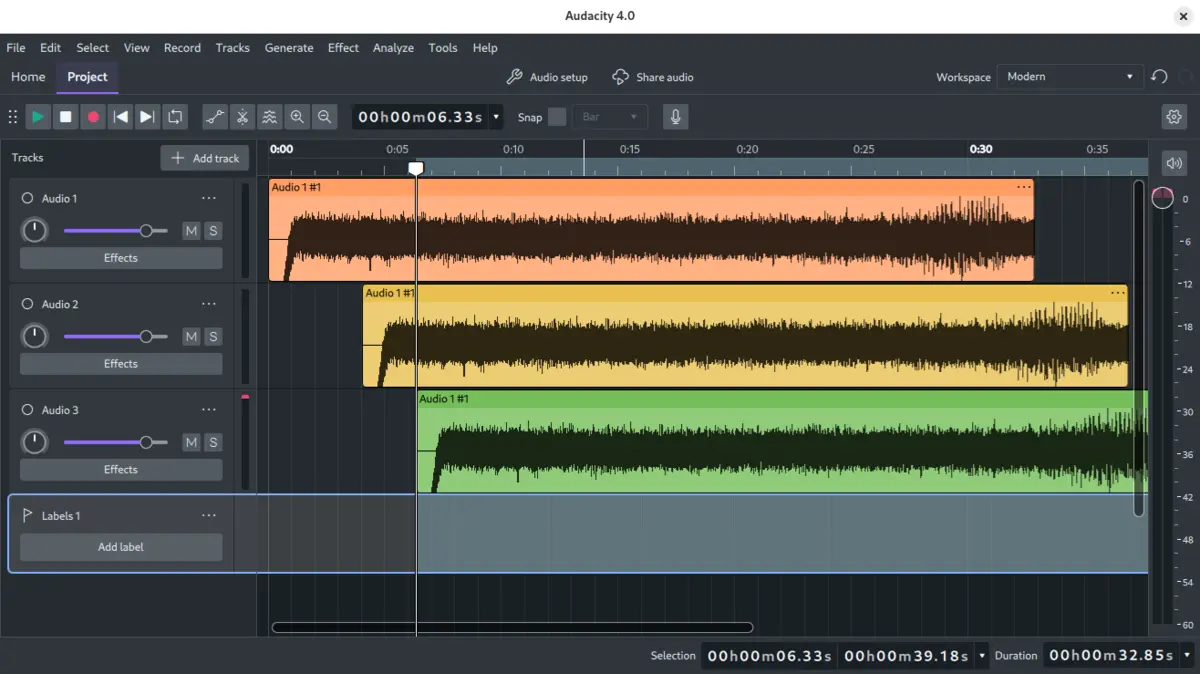Screen dimensions: 1200x674
Task: Open the Effect menu
Action: [343, 47]
